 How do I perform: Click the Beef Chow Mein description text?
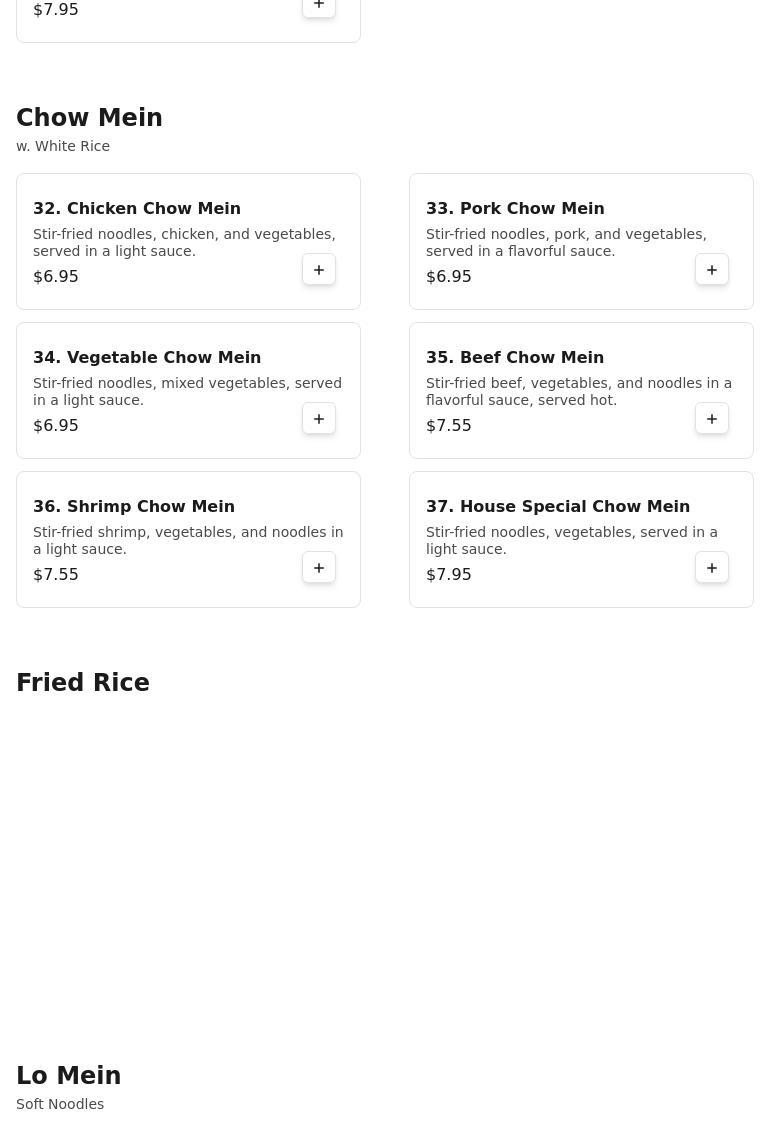coord(579,391)
